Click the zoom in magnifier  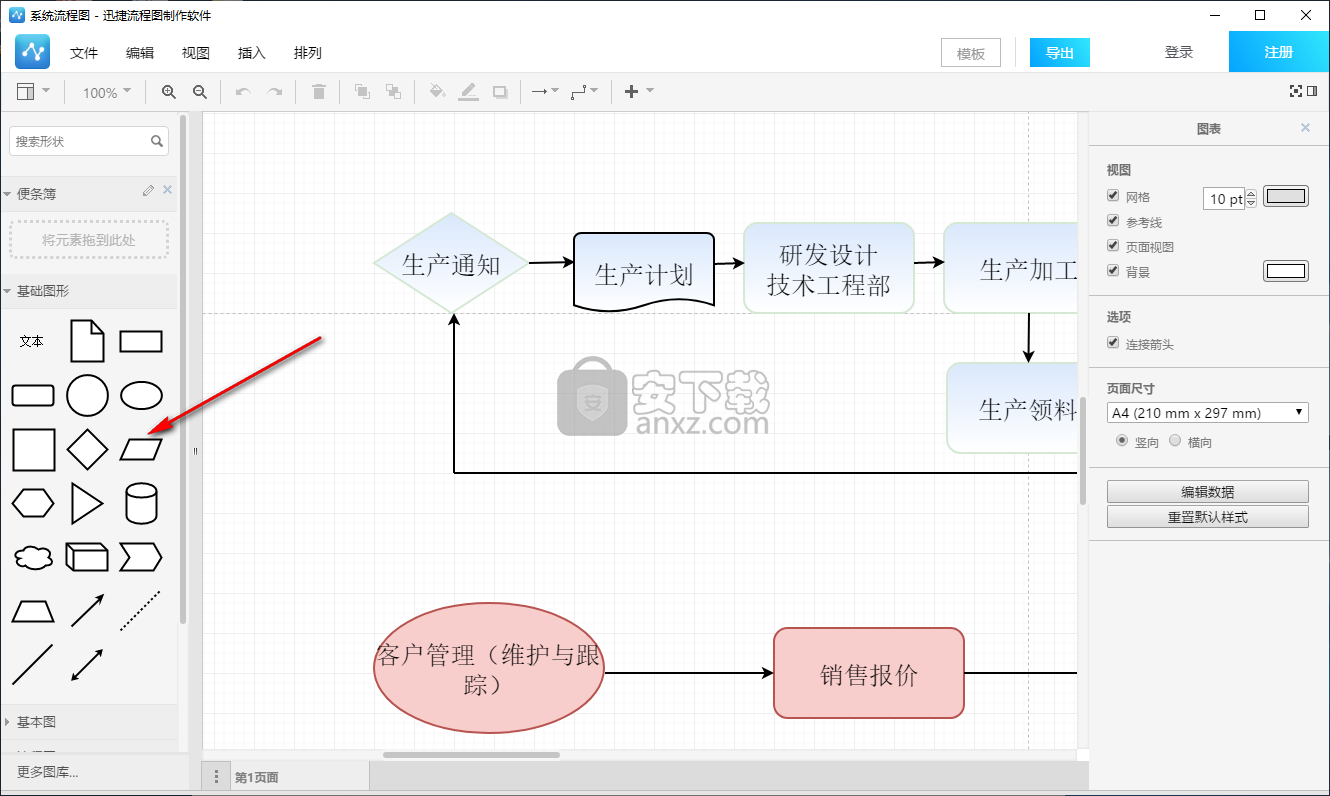click(169, 92)
